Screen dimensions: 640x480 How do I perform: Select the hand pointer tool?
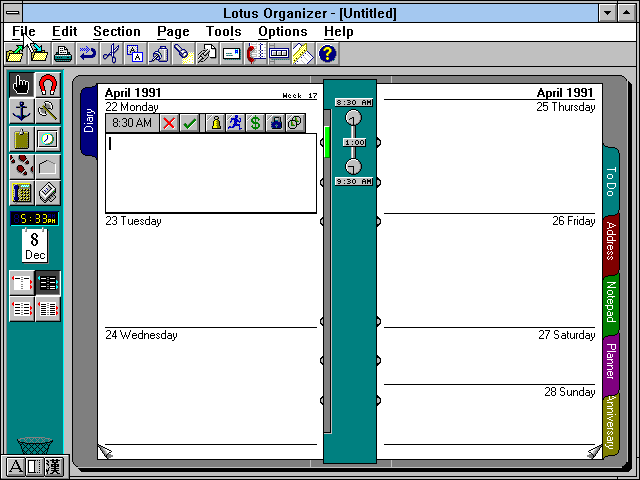(21, 85)
